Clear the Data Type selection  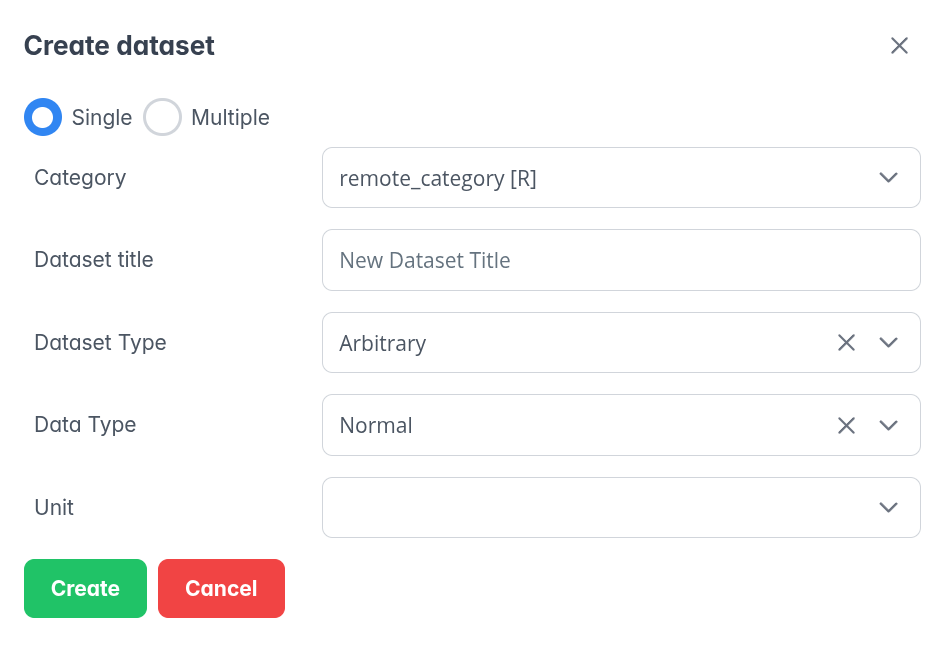coord(846,425)
